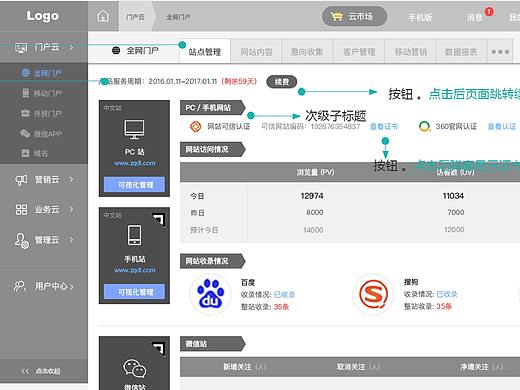Click today's PV value 12974
Viewport: 520px width, 390px height.
[x=312, y=196]
